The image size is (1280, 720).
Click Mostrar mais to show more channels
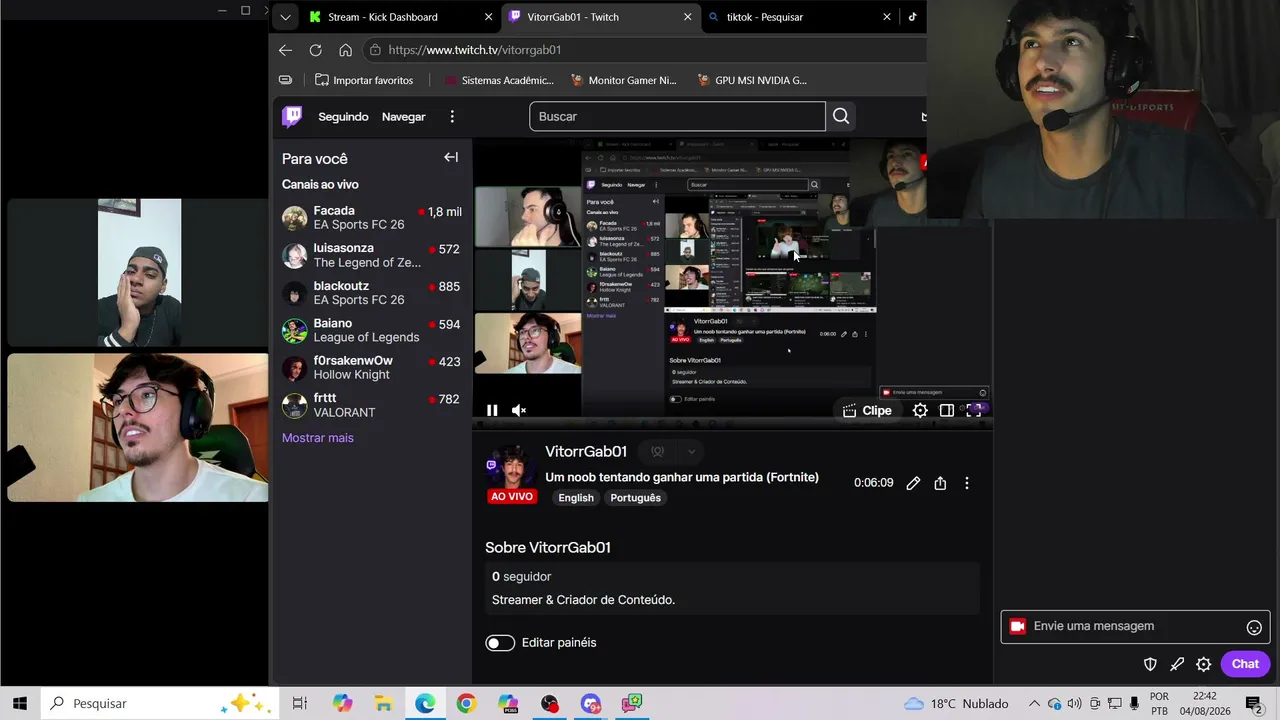coord(318,438)
